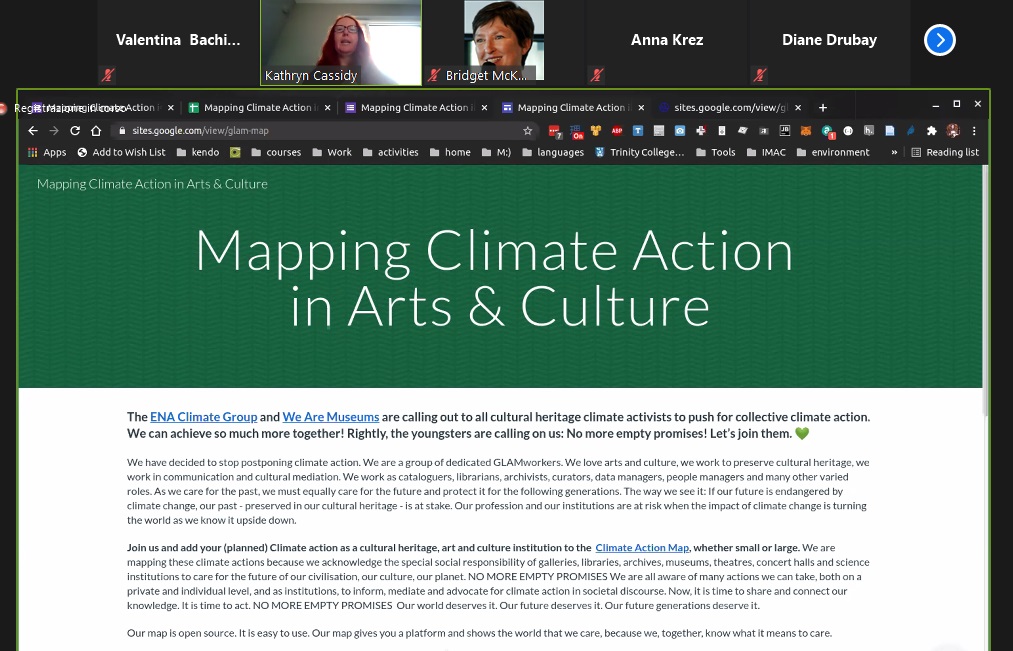Open the ENA Climate Group link
This screenshot has height=651, width=1013.
coord(204,417)
